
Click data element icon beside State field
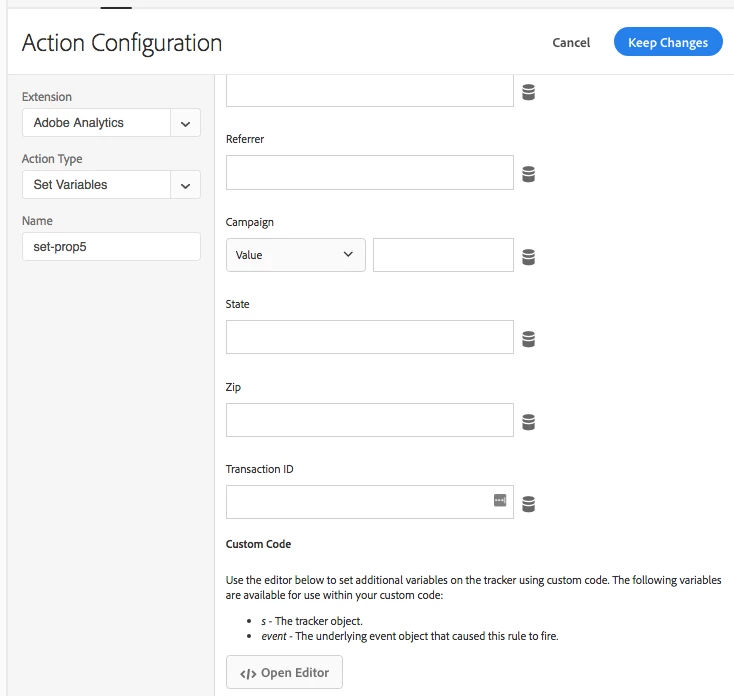click(x=529, y=339)
